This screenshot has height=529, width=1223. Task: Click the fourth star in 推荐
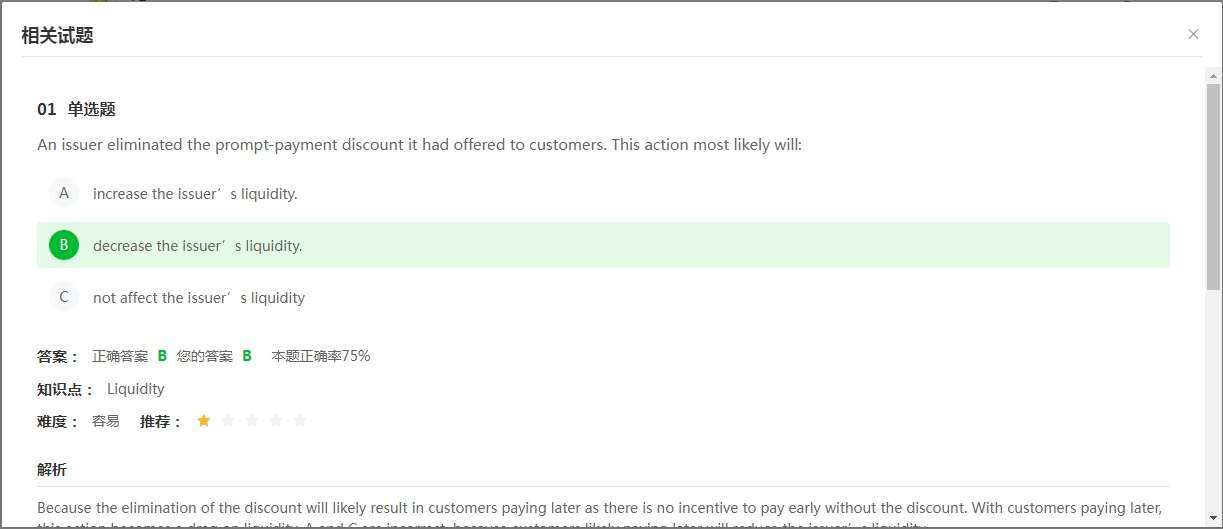pyautogui.click(x=276, y=421)
